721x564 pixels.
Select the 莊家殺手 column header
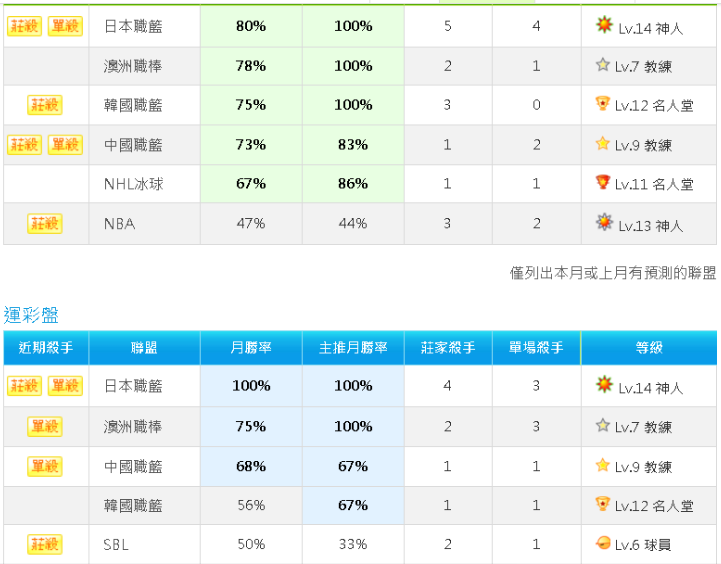click(448, 348)
